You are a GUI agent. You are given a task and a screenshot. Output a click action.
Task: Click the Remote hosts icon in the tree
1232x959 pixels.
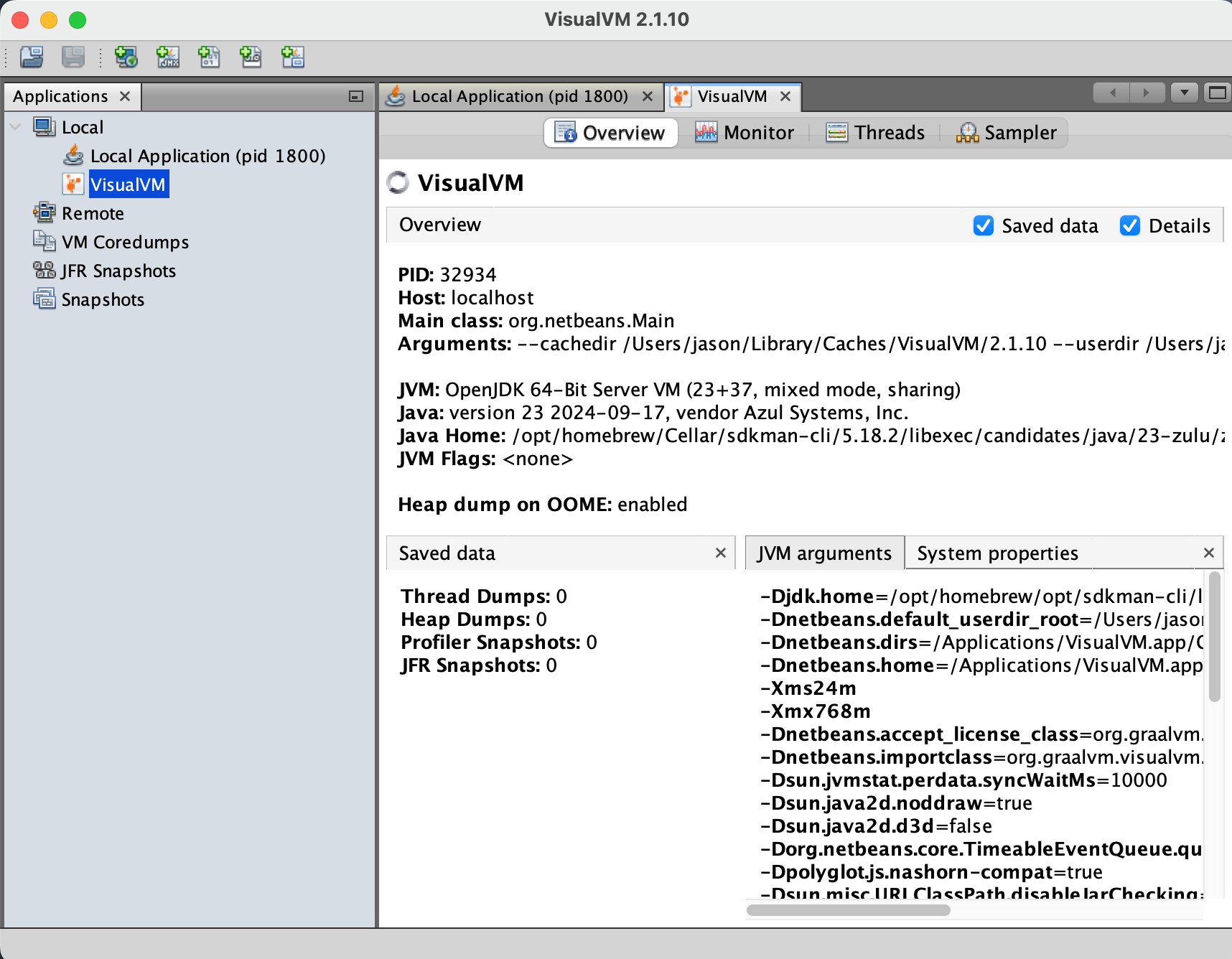pos(45,213)
